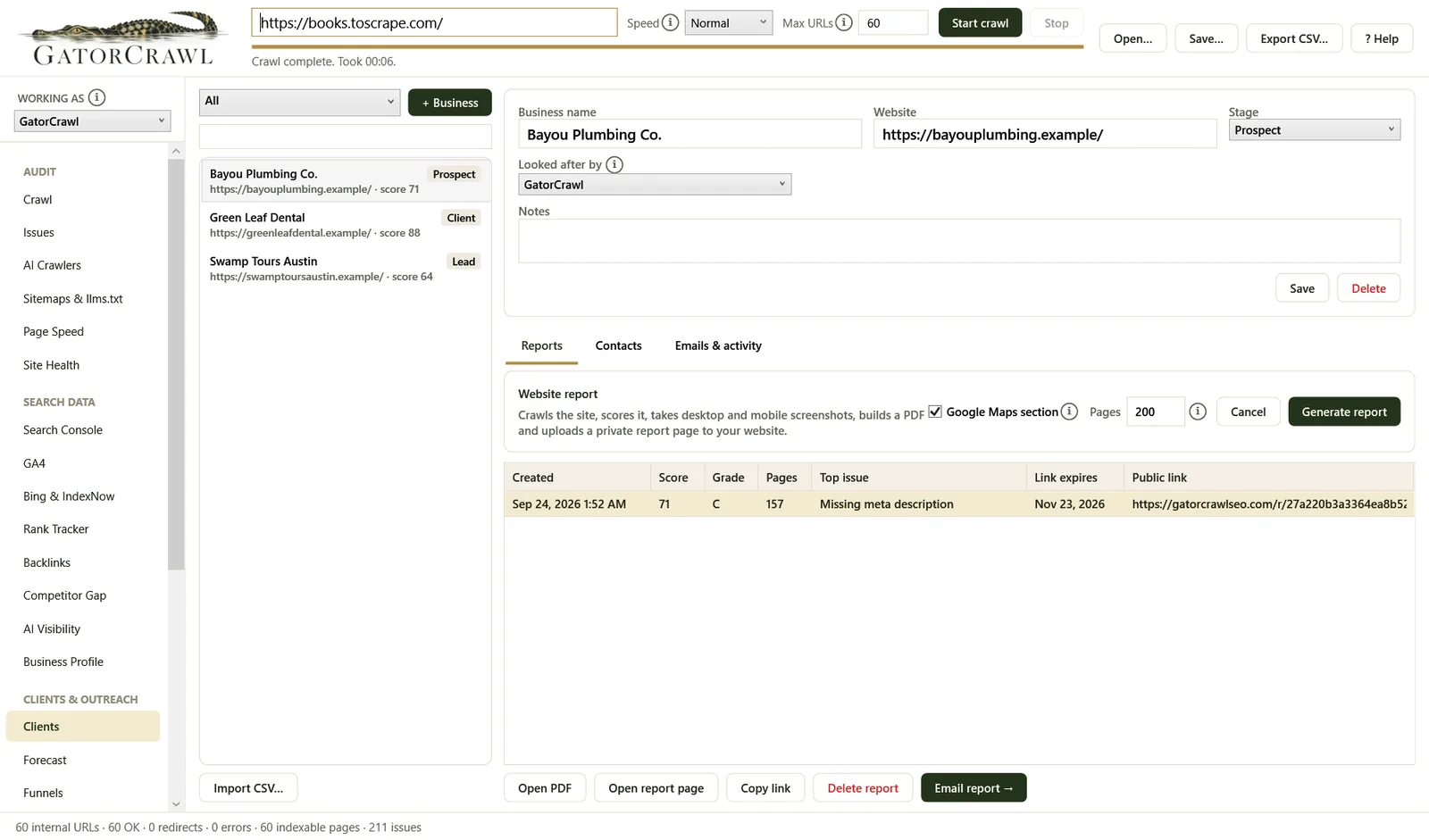Open Page Speed in the sidebar
The image size is (1429, 840).
[54, 331]
